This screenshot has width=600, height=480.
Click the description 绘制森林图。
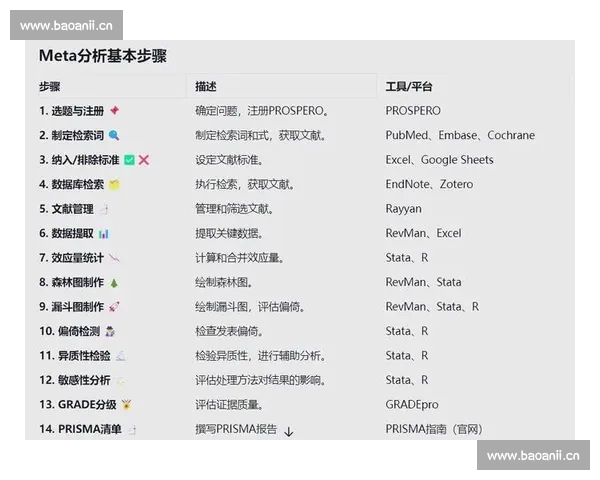(x=224, y=282)
